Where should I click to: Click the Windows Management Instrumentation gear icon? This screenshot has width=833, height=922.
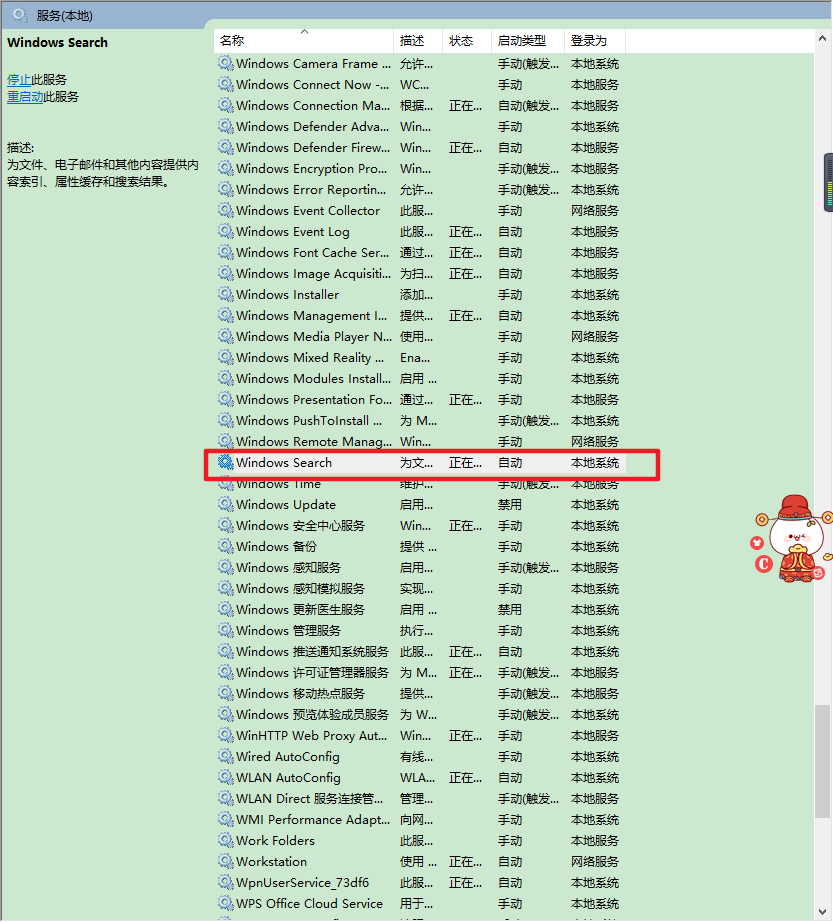point(225,315)
